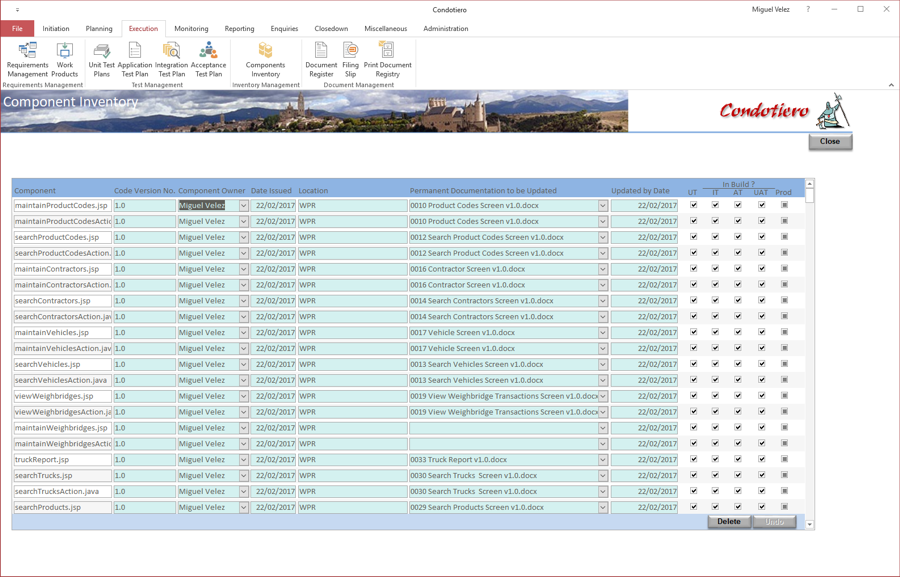This screenshot has width=900, height=577.
Task: Switch to the Monitoring tab
Action: [x=191, y=29]
